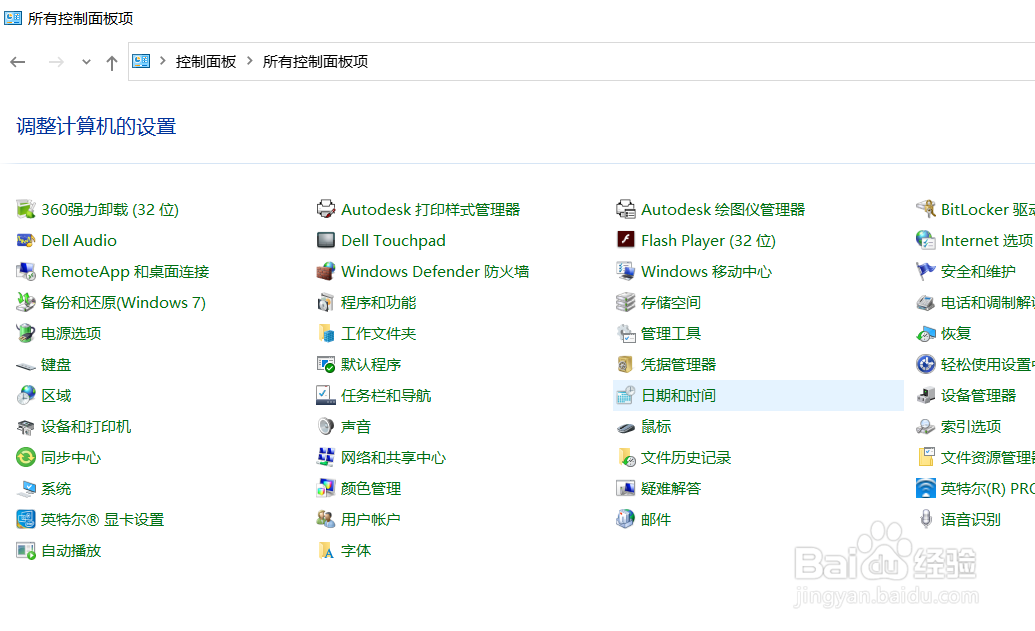Open the 程序和功能 link text
This screenshot has height=631, width=1035.
(378, 302)
